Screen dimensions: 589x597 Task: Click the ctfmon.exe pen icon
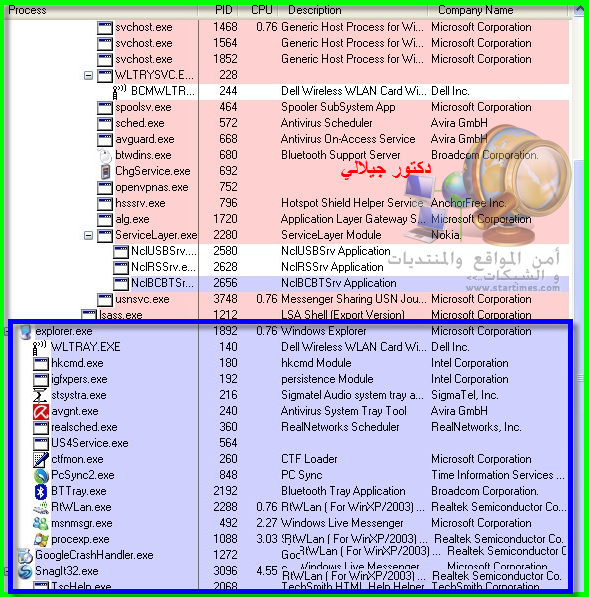[41, 459]
